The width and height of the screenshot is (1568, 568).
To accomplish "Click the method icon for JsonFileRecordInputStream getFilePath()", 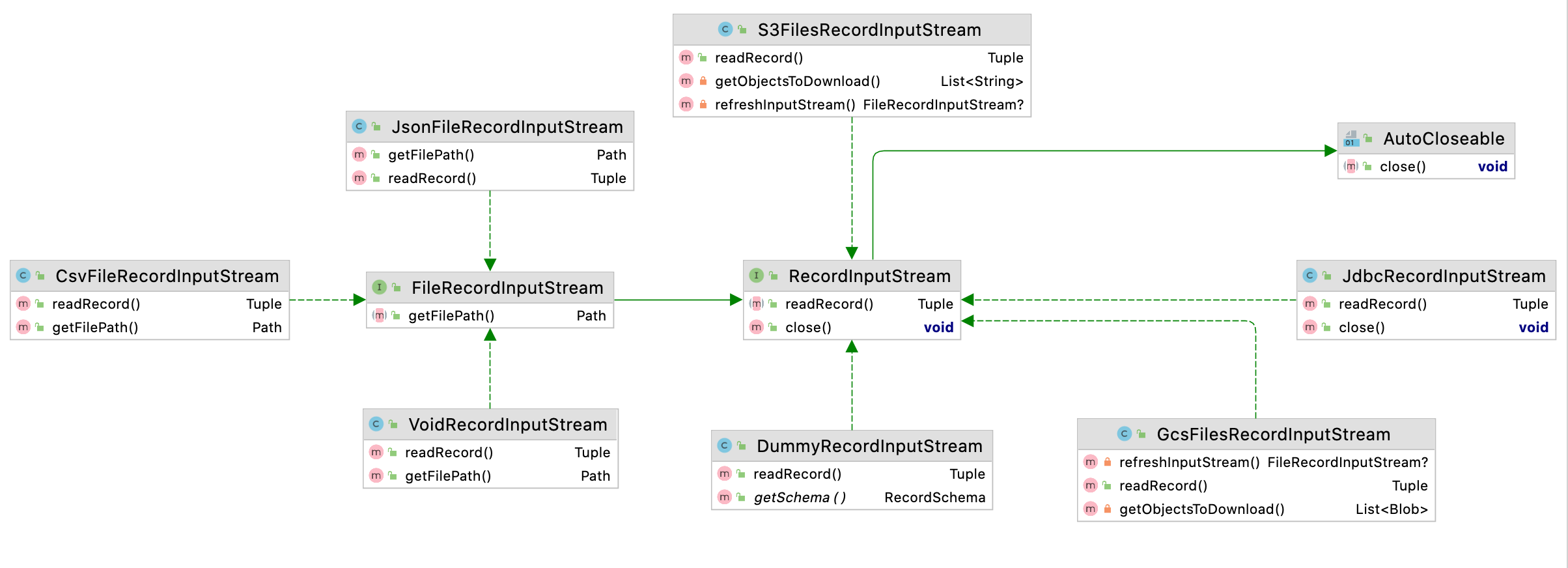I will coord(359,154).
